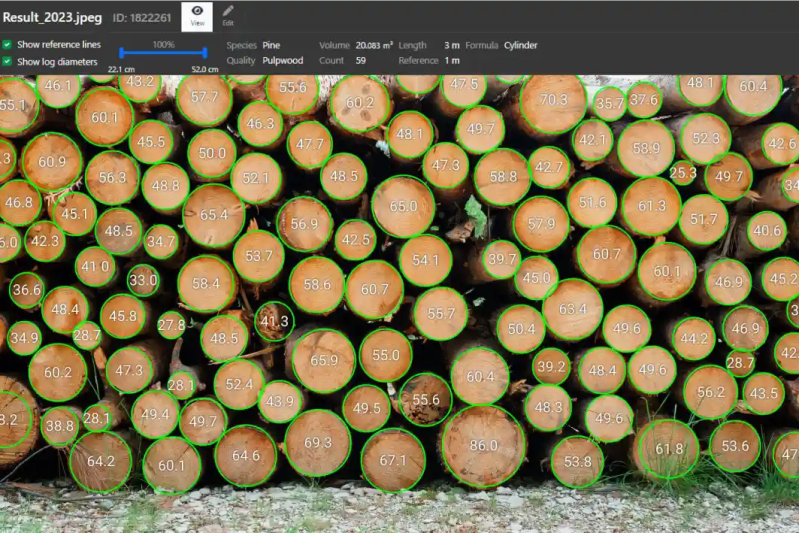
Task: Select the log labeled 69.3
Action: click(x=317, y=443)
